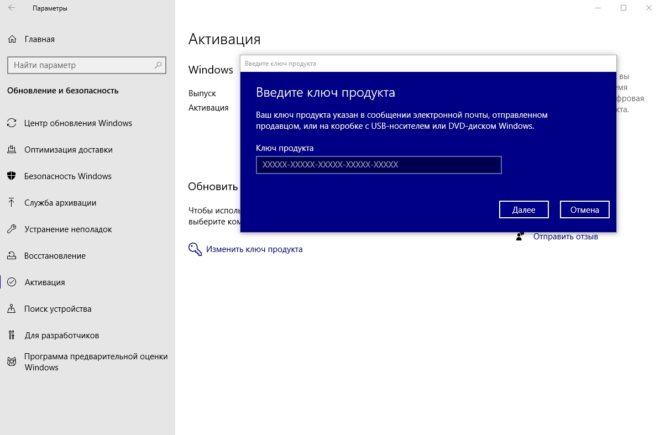Click the Активация page heading
The height and width of the screenshot is (435, 660).
click(x=224, y=39)
